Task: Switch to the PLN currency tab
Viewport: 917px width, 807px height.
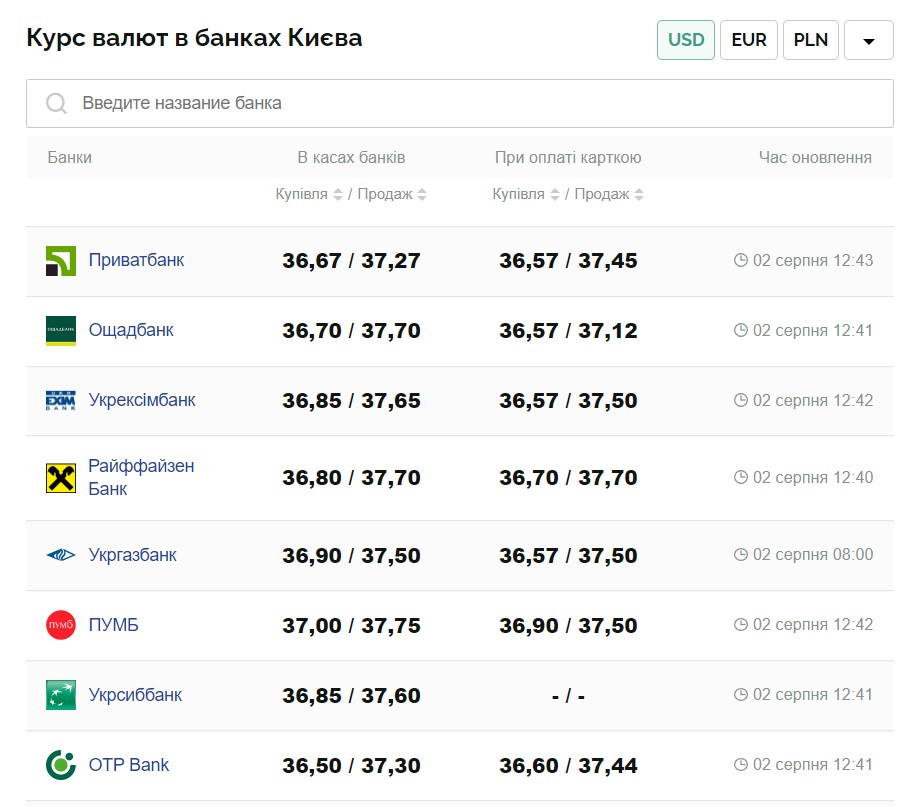Action: point(811,40)
